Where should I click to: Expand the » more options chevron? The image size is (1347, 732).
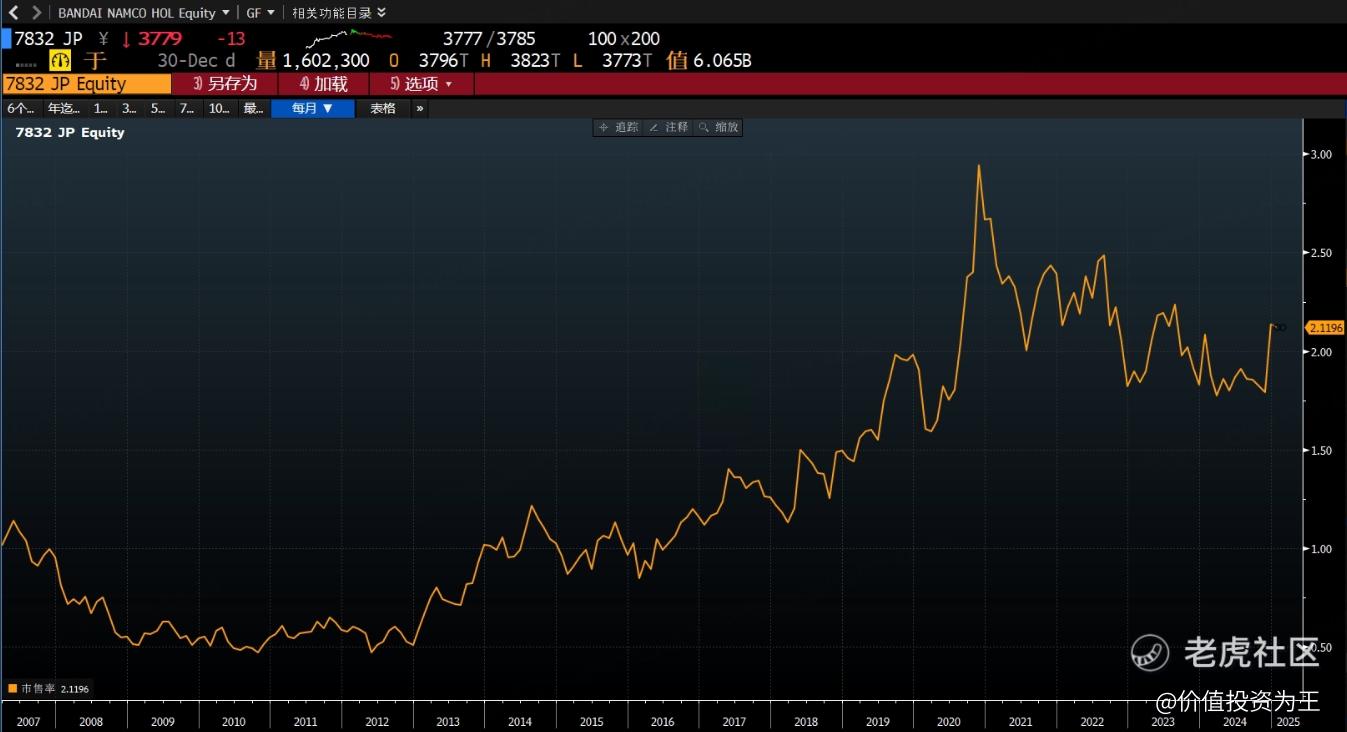tap(420, 108)
